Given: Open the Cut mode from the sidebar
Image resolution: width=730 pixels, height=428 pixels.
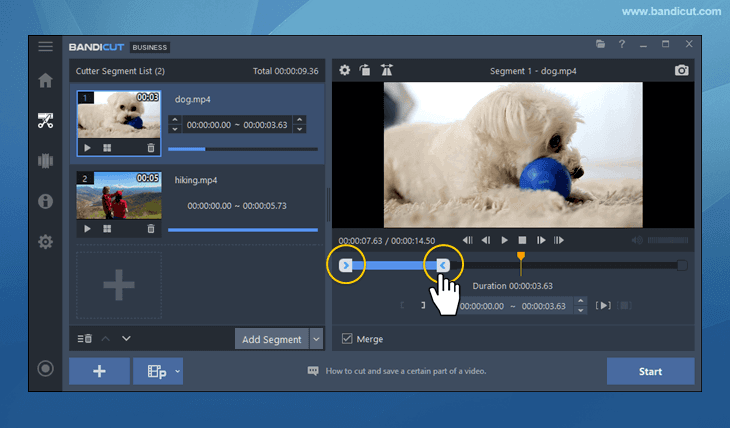Looking at the screenshot, I should (x=45, y=121).
